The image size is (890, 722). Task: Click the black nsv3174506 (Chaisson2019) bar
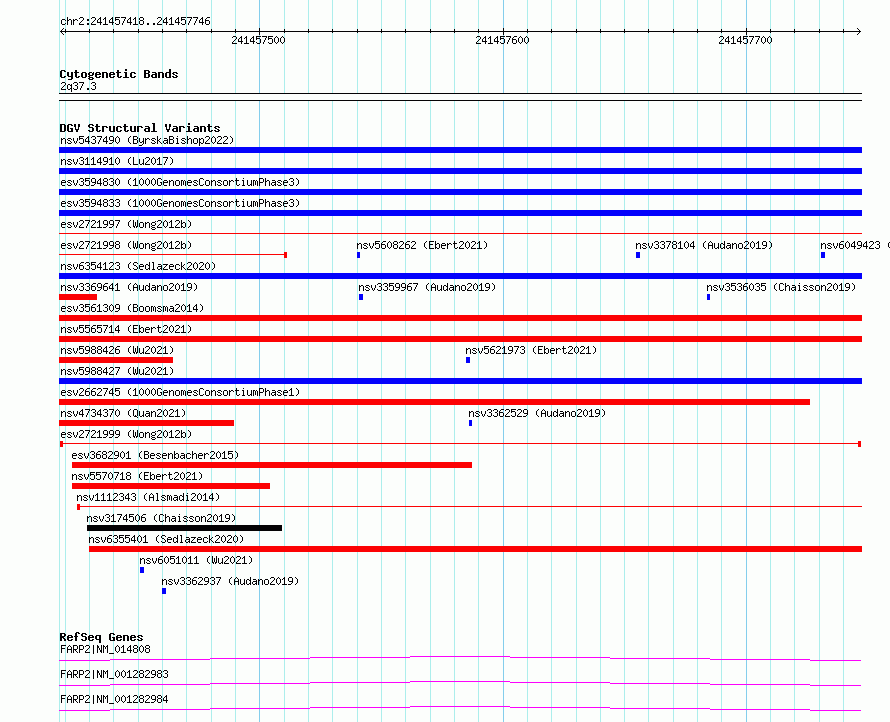[184, 528]
